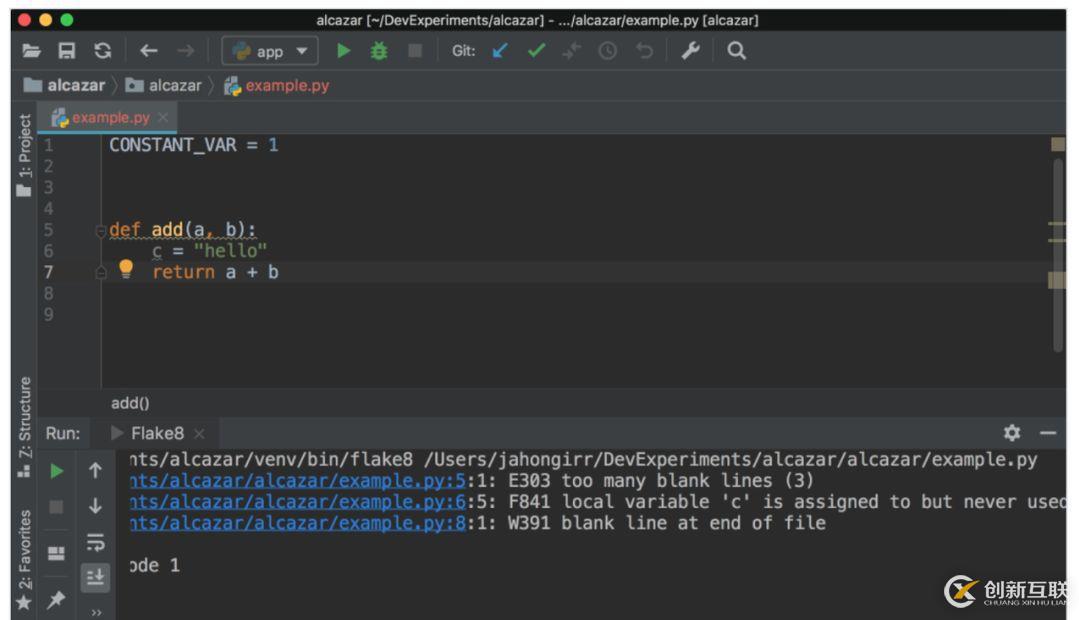Click the Synchronize refresh icon

click(x=102, y=51)
